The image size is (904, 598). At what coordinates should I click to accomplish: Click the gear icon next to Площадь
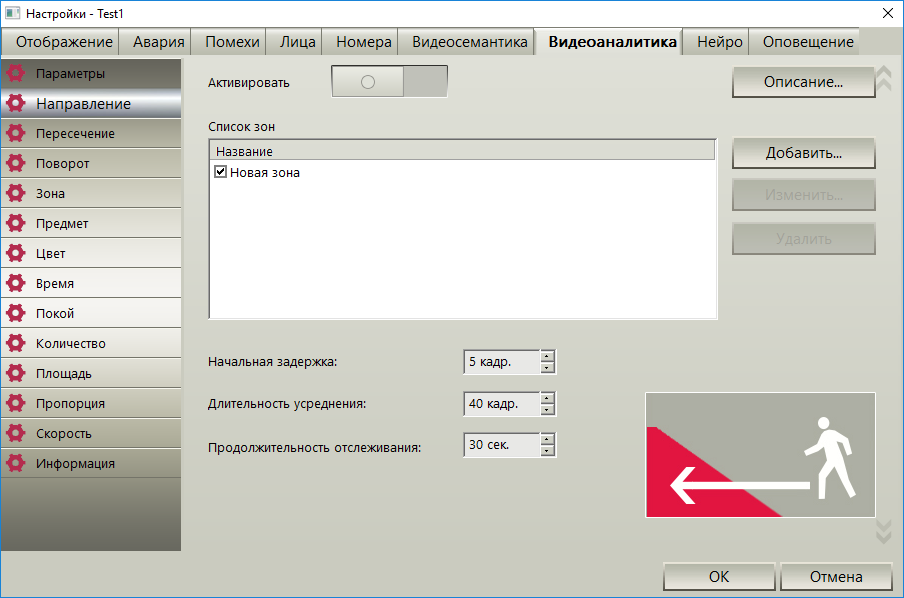[x=16, y=373]
